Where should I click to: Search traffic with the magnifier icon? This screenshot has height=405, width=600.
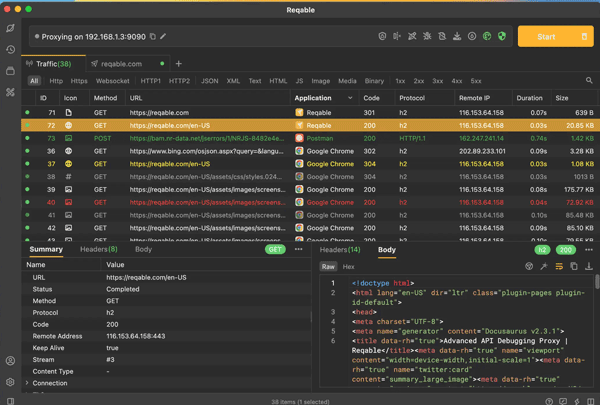click(589, 81)
